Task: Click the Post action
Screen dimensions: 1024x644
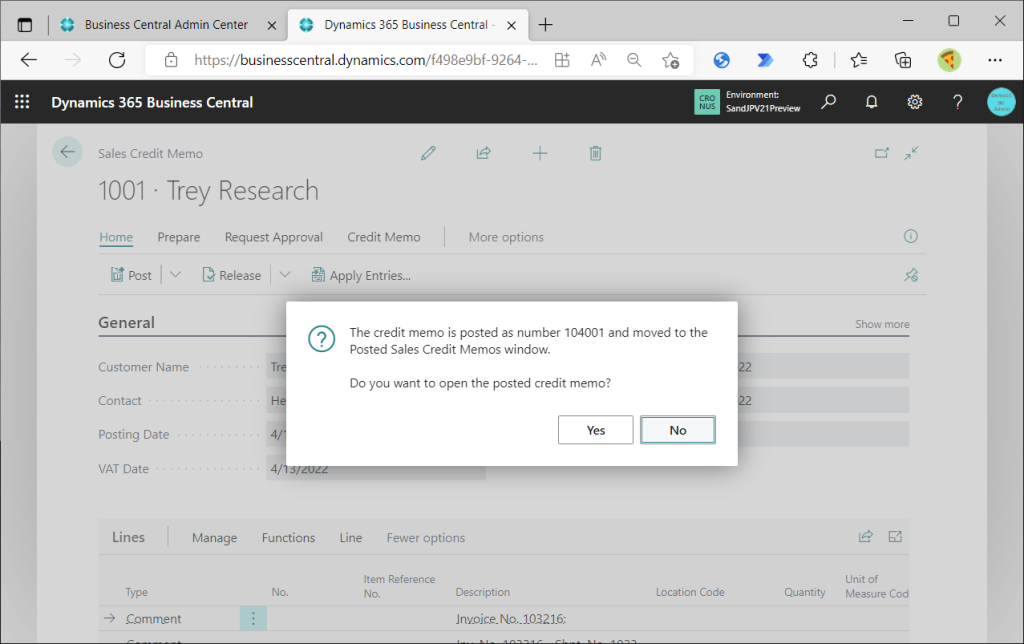Action: coord(131,275)
